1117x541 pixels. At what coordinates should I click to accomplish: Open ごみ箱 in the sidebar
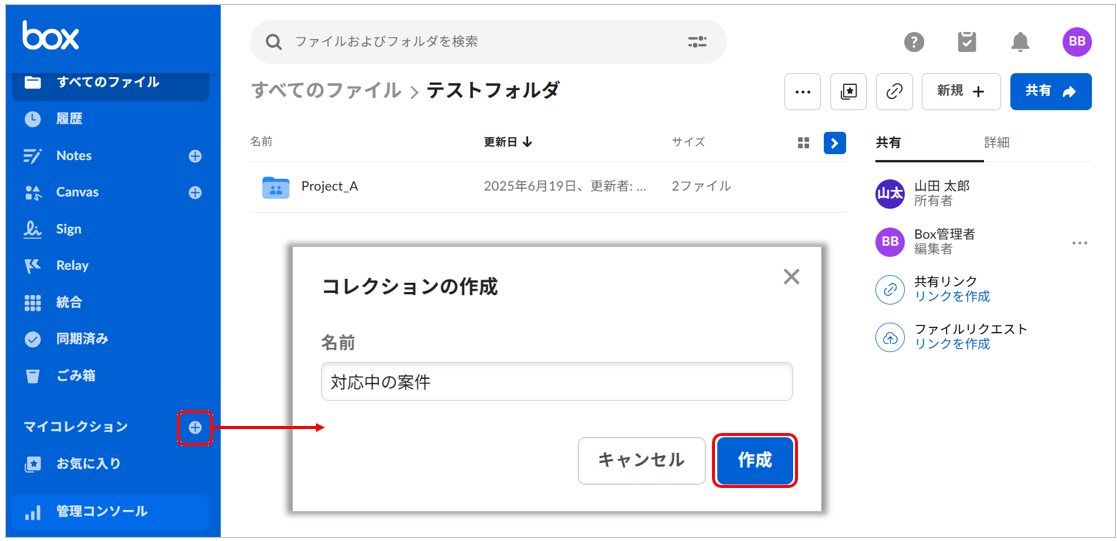tap(75, 376)
